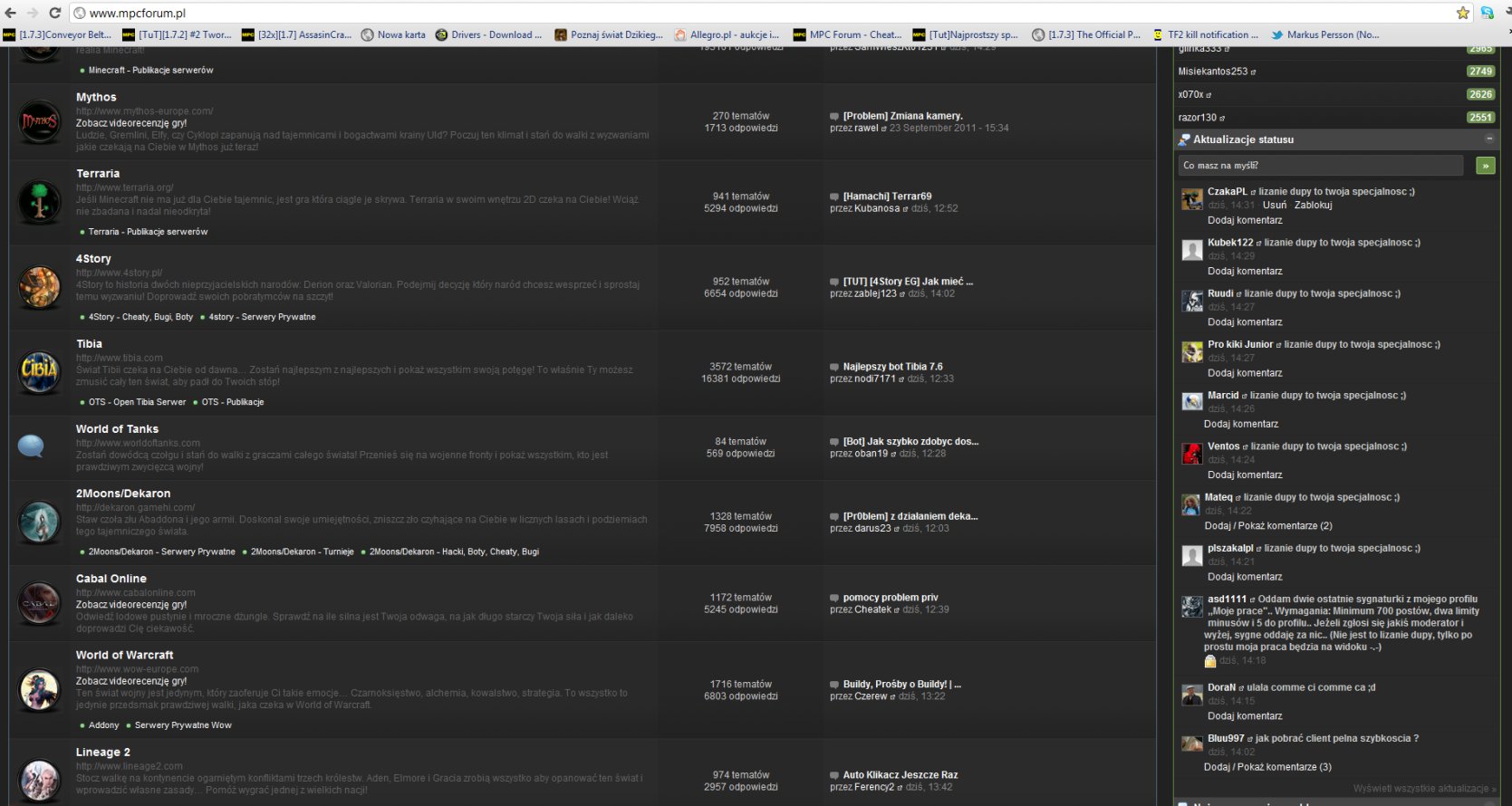Open user Misiekantos253 profile link
The height and width of the screenshot is (806, 1512).
[1213, 72]
